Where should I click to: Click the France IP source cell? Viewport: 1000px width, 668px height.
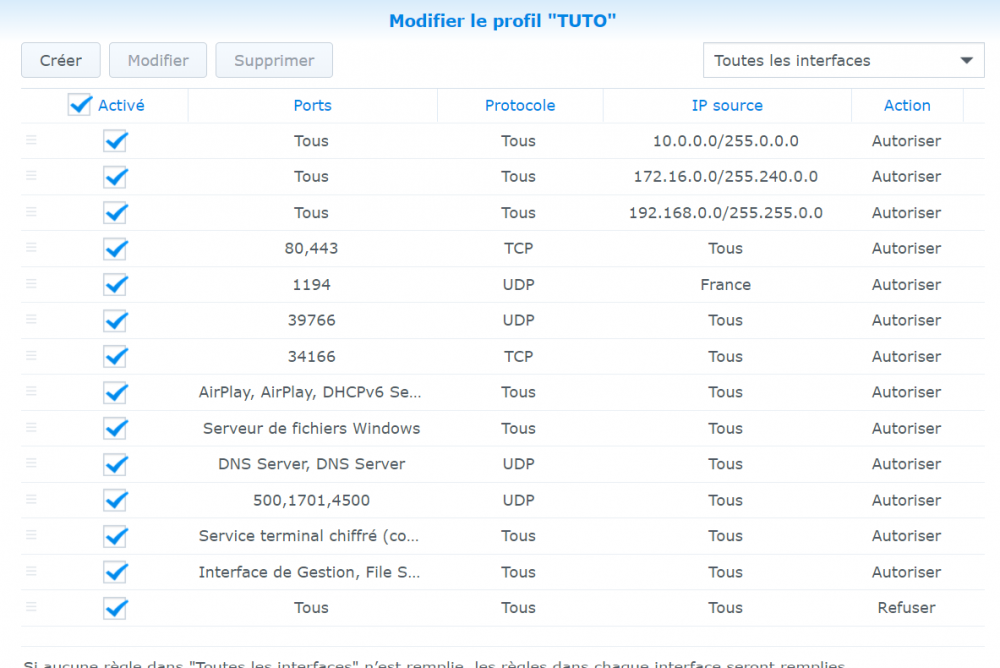(x=726, y=285)
